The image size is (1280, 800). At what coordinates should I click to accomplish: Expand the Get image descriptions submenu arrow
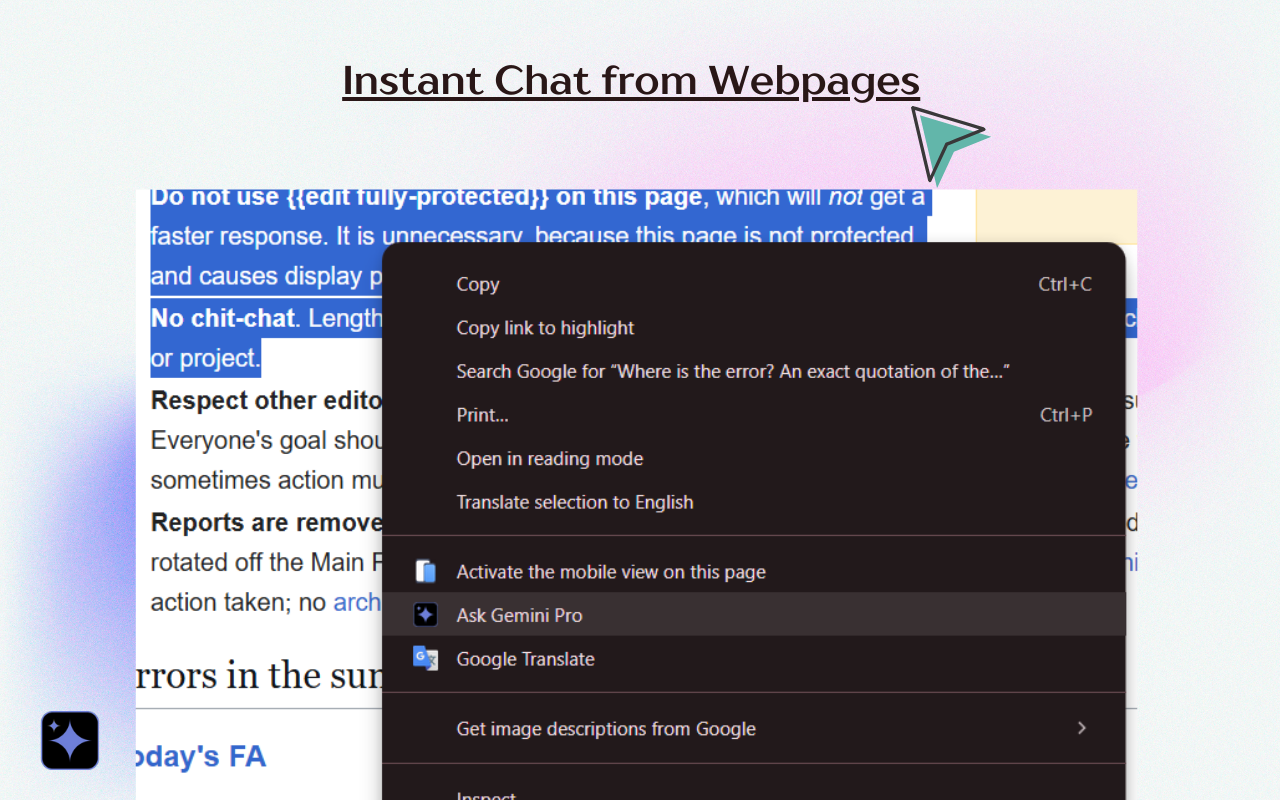pos(1081,729)
